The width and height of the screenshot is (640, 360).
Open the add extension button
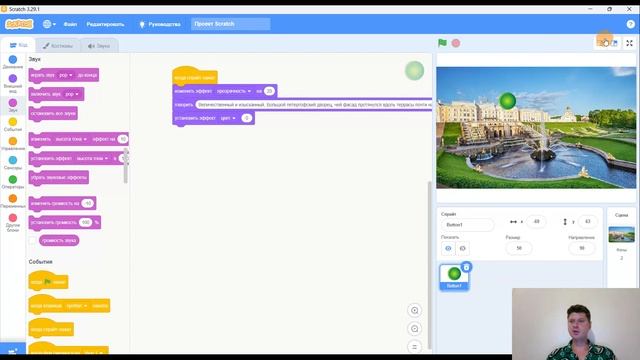click(x=13, y=350)
